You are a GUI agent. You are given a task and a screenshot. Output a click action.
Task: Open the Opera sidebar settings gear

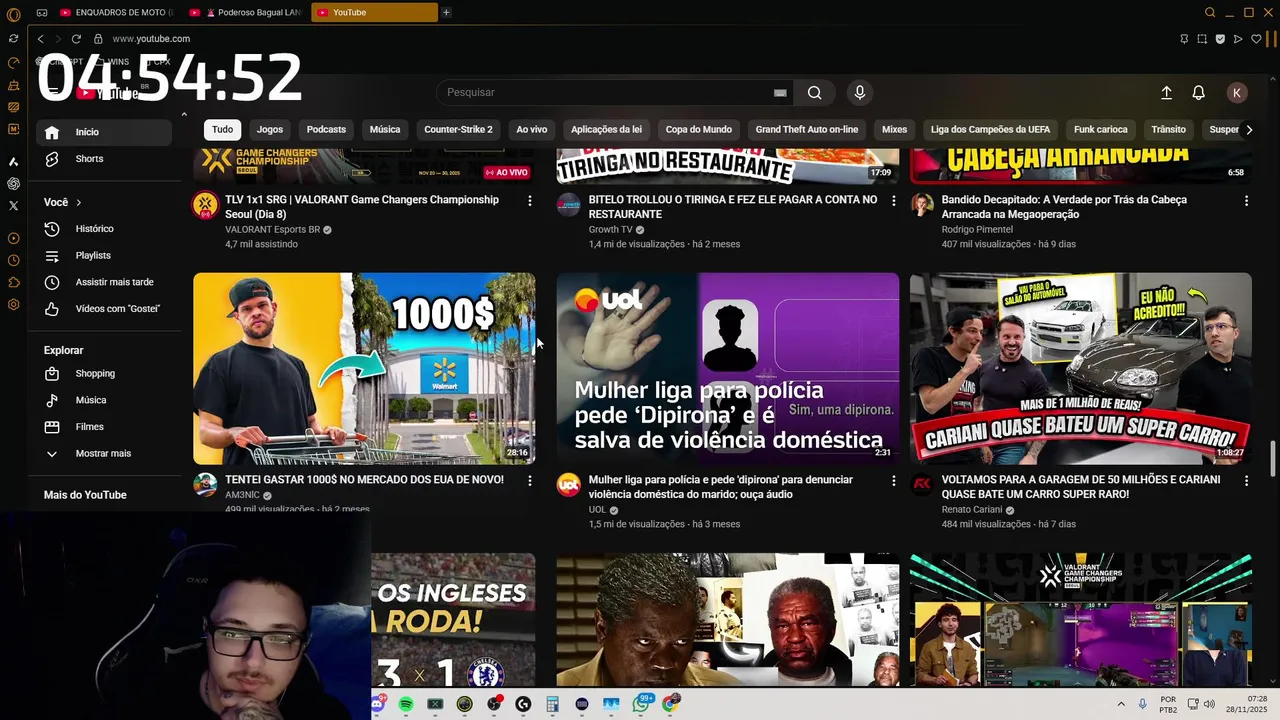click(13, 304)
